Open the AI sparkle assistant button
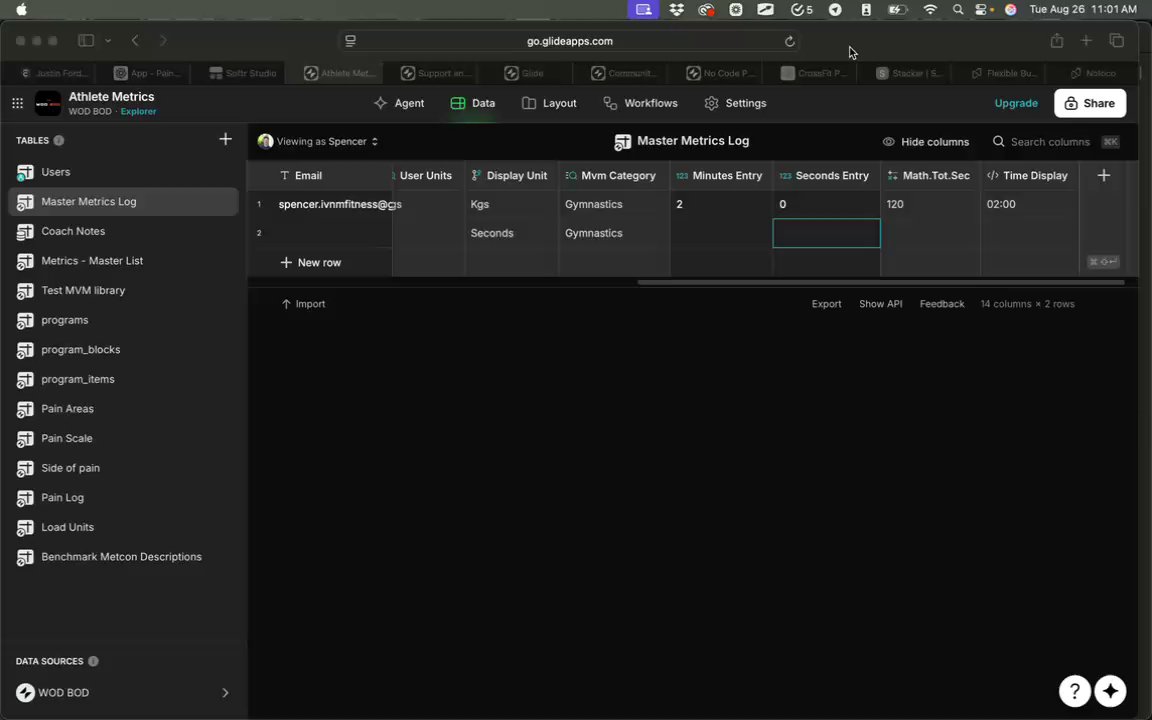This screenshot has height=720, width=1152. tap(1110, 691)
